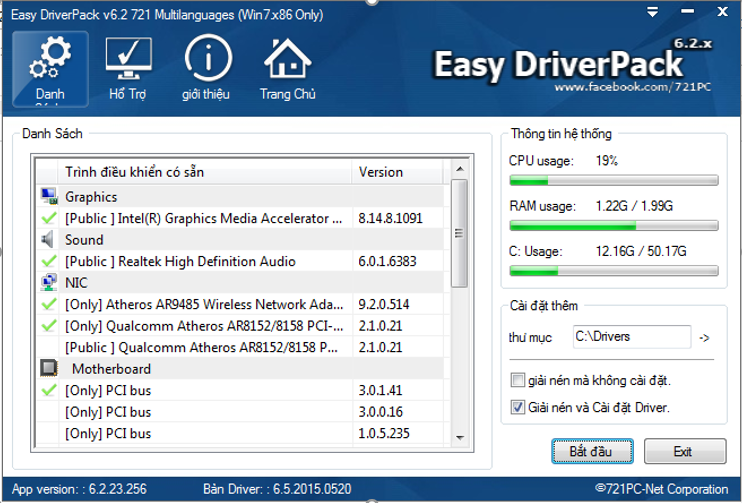Go to Trang Chủ home icon
The width and height of the screenshot is (742, 503).
pos(287,69)
